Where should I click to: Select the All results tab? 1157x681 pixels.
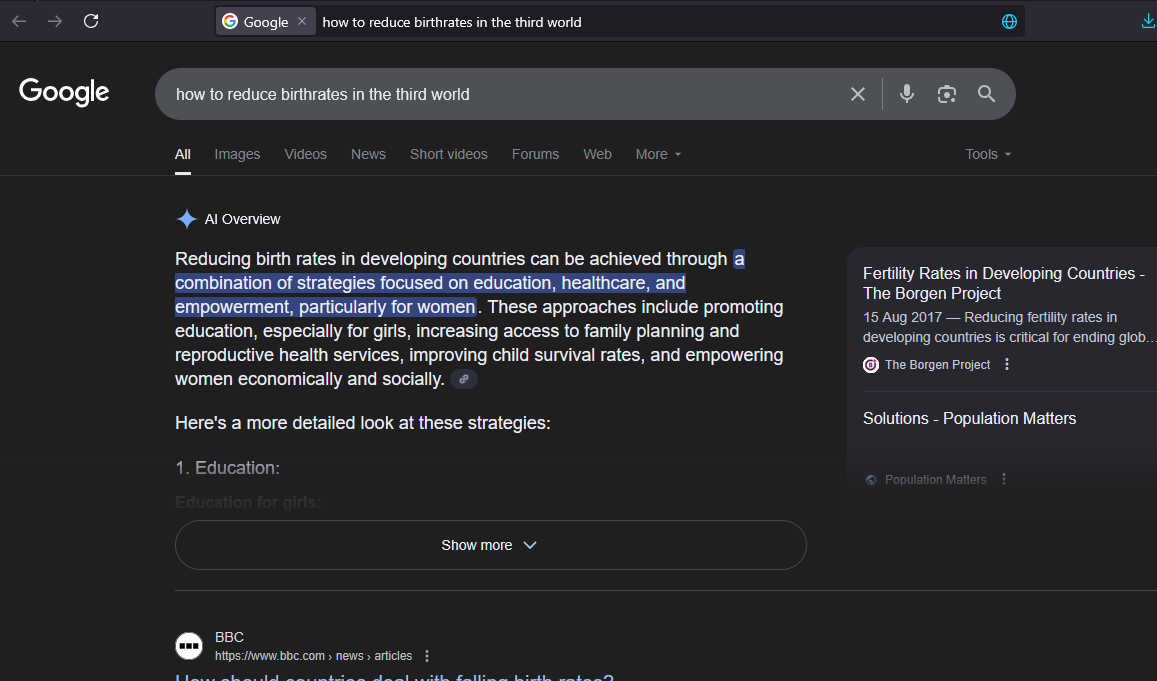pyautogui.click(x=183, y=154)
